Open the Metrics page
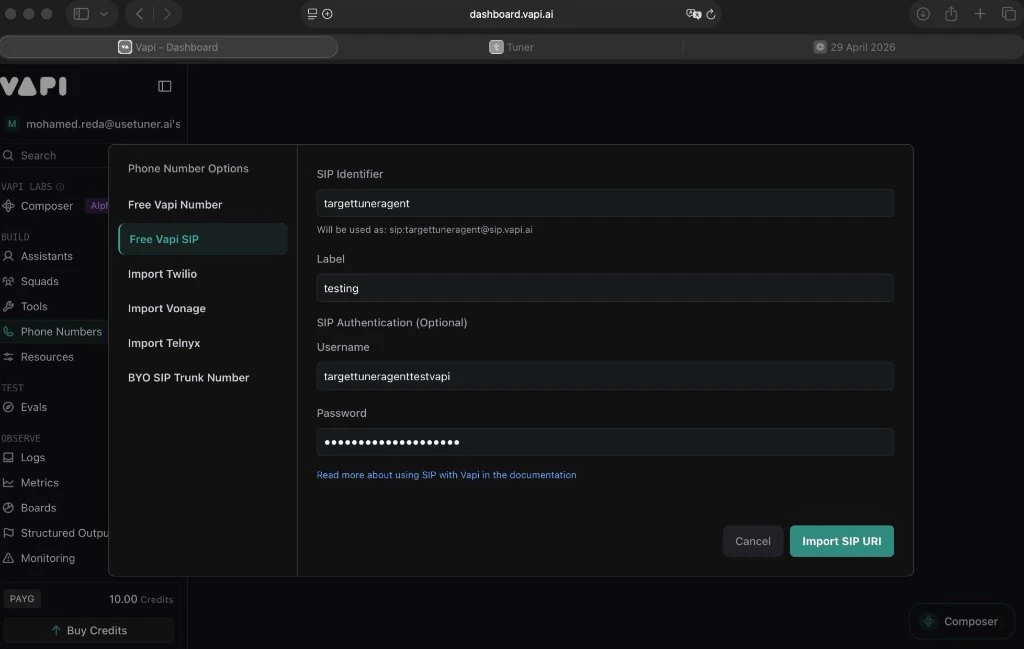This screenshot has height=649, width=1024. pos(39,483)
